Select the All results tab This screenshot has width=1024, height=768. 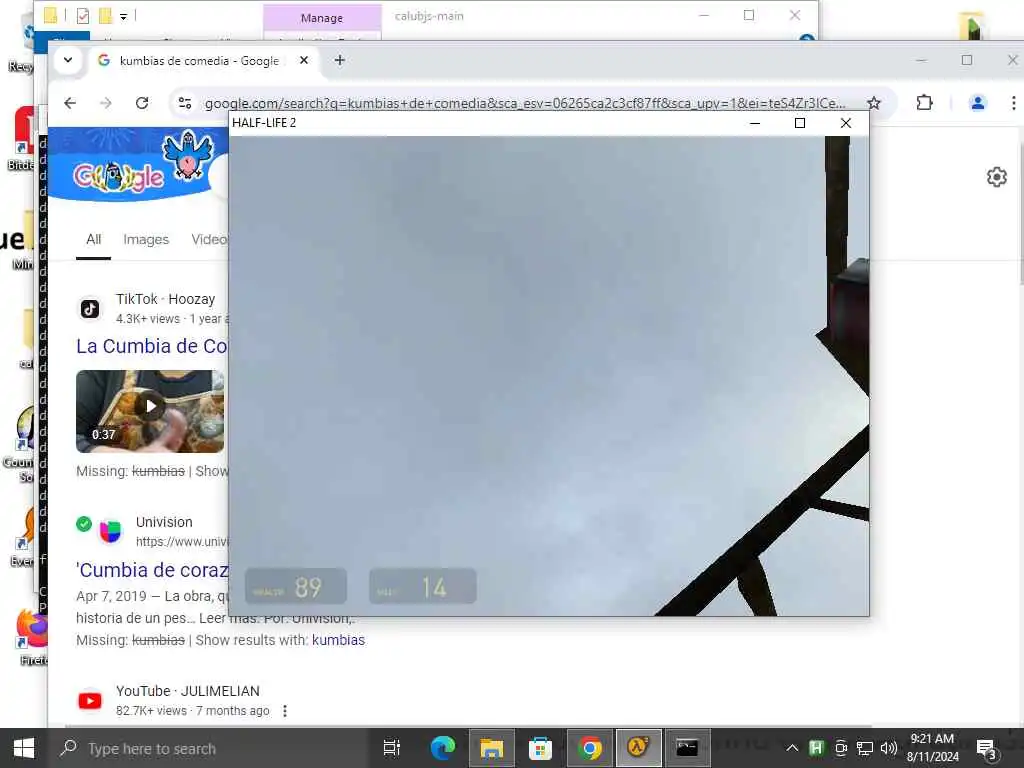tap(93, 240)
